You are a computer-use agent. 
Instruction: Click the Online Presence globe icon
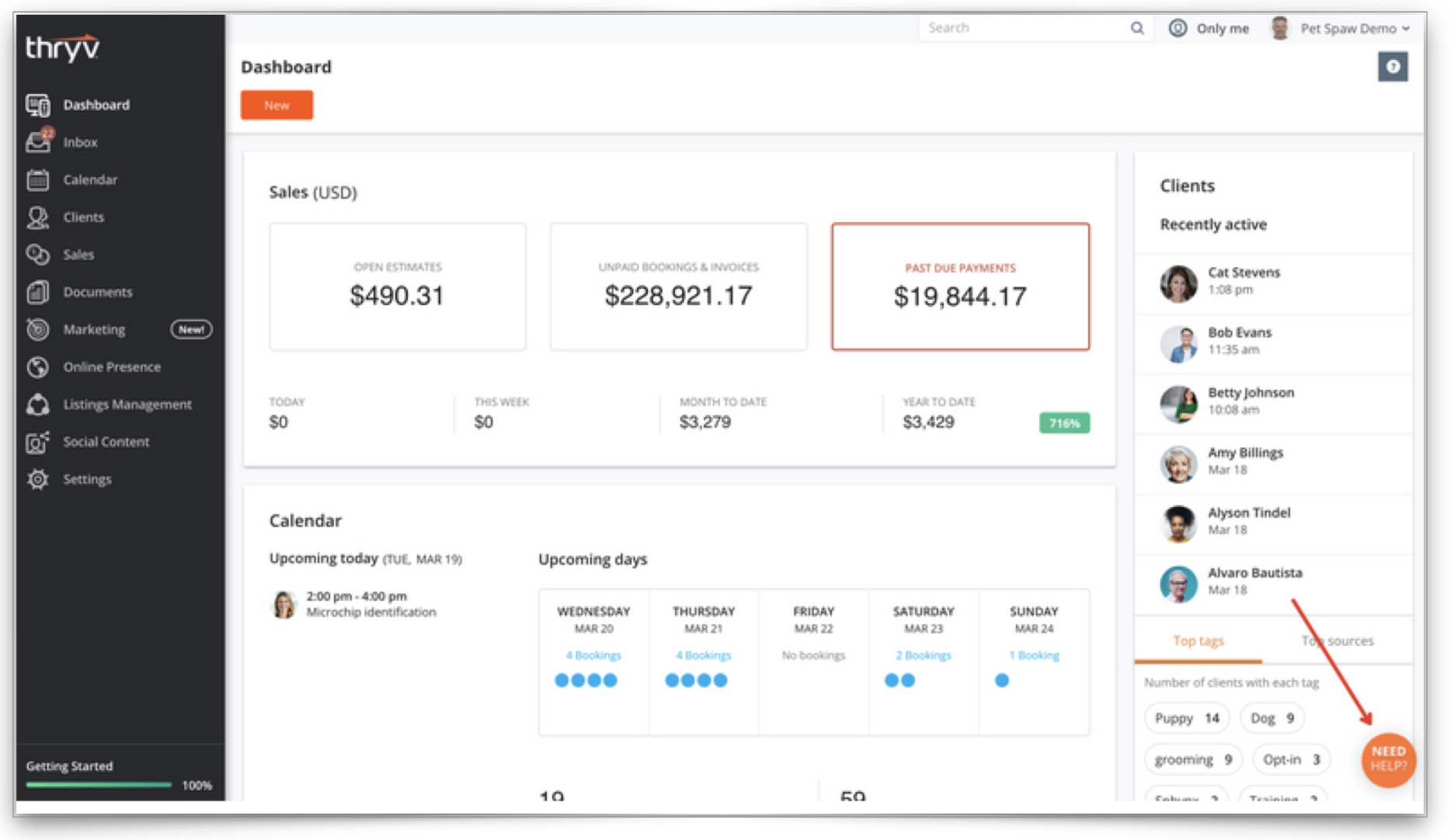pyautogui.click(x=38, y=366)
